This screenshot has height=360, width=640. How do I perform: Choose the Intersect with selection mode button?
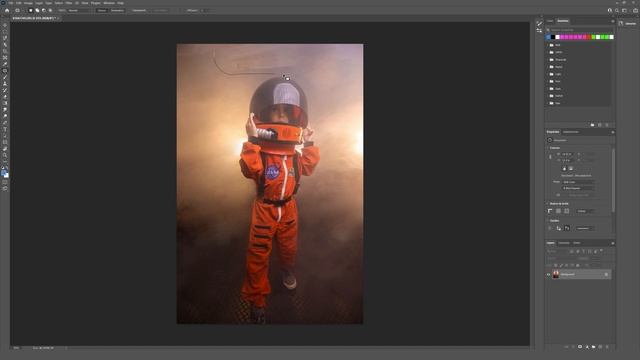(x=50, y=10)
